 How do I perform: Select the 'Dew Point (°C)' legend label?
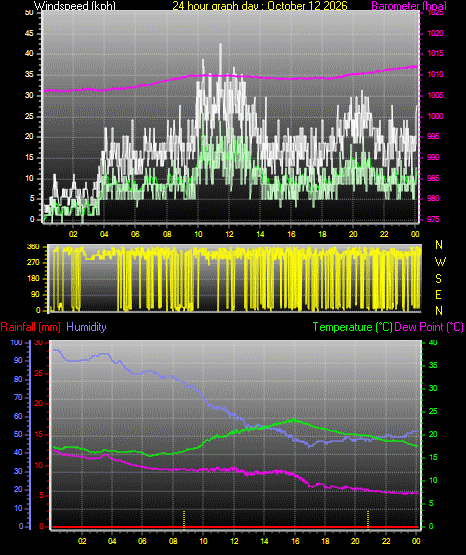(x=429, y=327)
